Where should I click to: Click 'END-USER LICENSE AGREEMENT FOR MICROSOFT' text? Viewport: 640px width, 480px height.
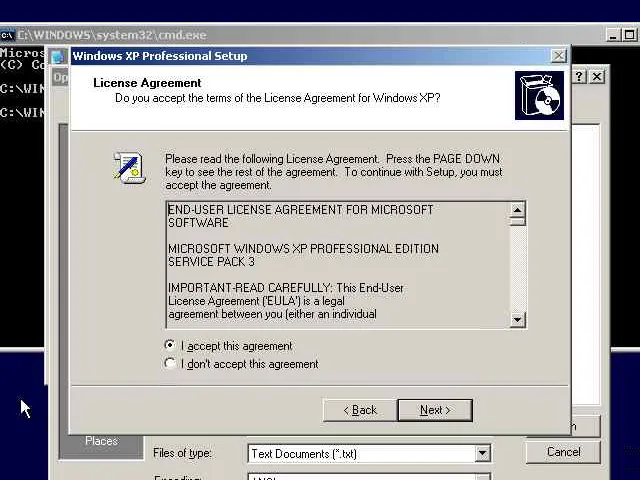click(x=300, y=210)
